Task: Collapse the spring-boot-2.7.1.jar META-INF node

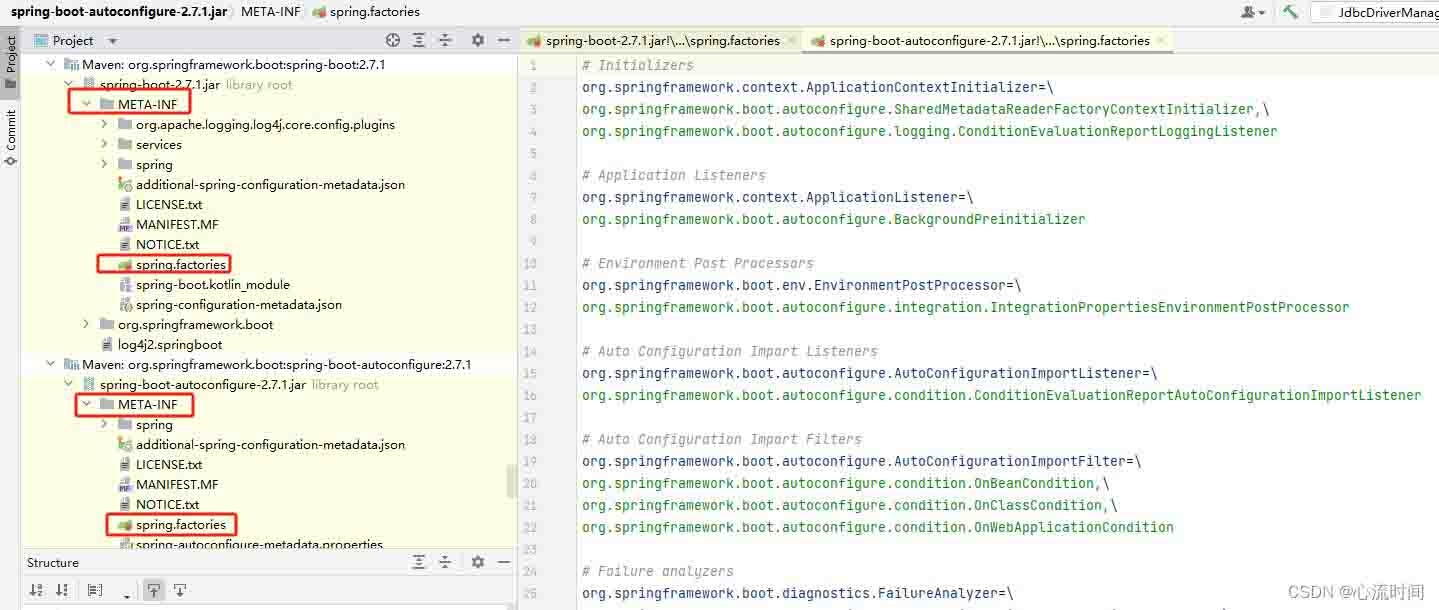Action: point(85,103)
